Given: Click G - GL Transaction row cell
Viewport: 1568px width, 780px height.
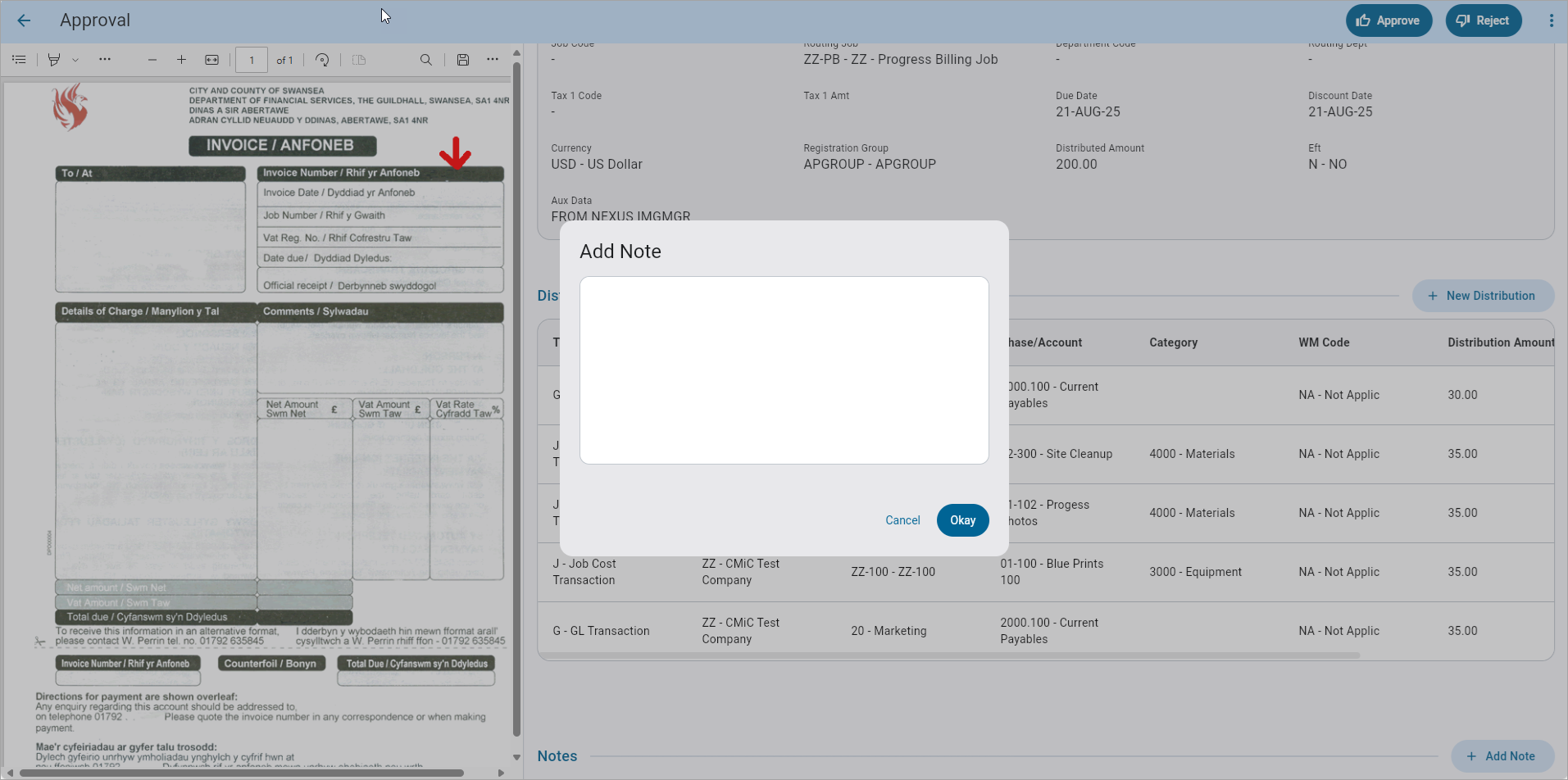Looking at the screenshot, I should [x=601, y=631].
